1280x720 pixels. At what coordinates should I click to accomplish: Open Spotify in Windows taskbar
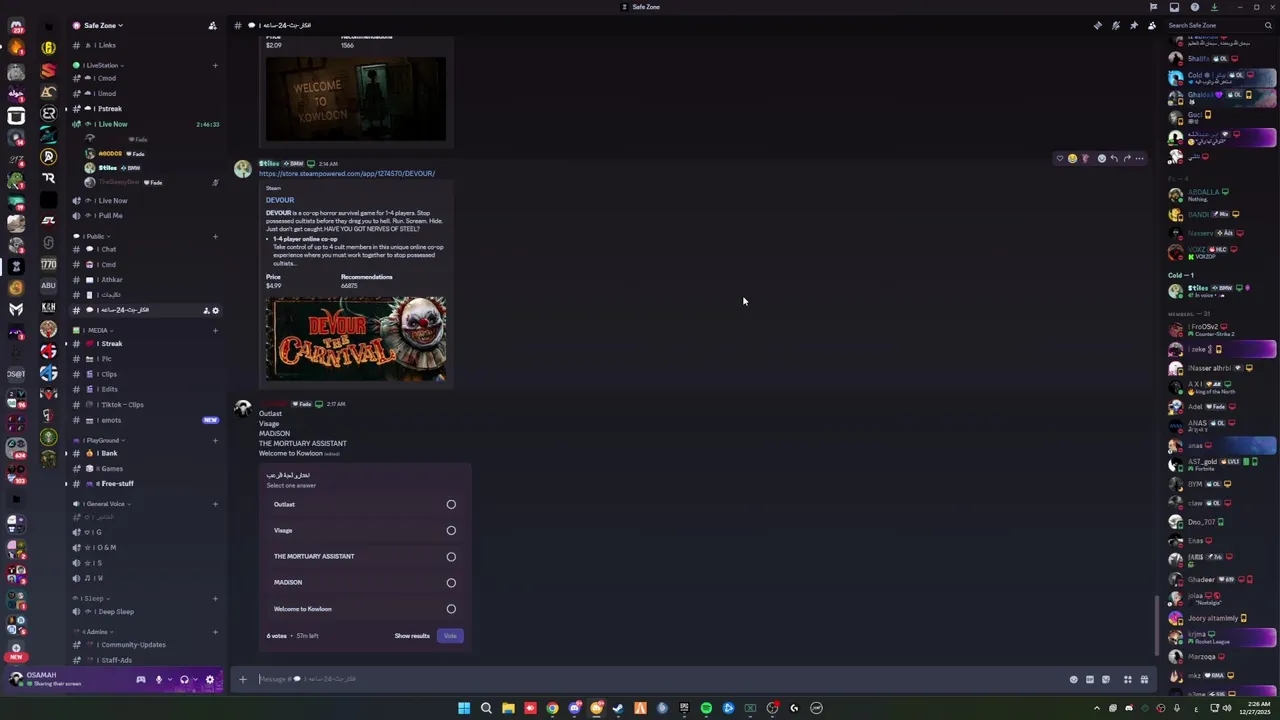[x=706, y=708]
